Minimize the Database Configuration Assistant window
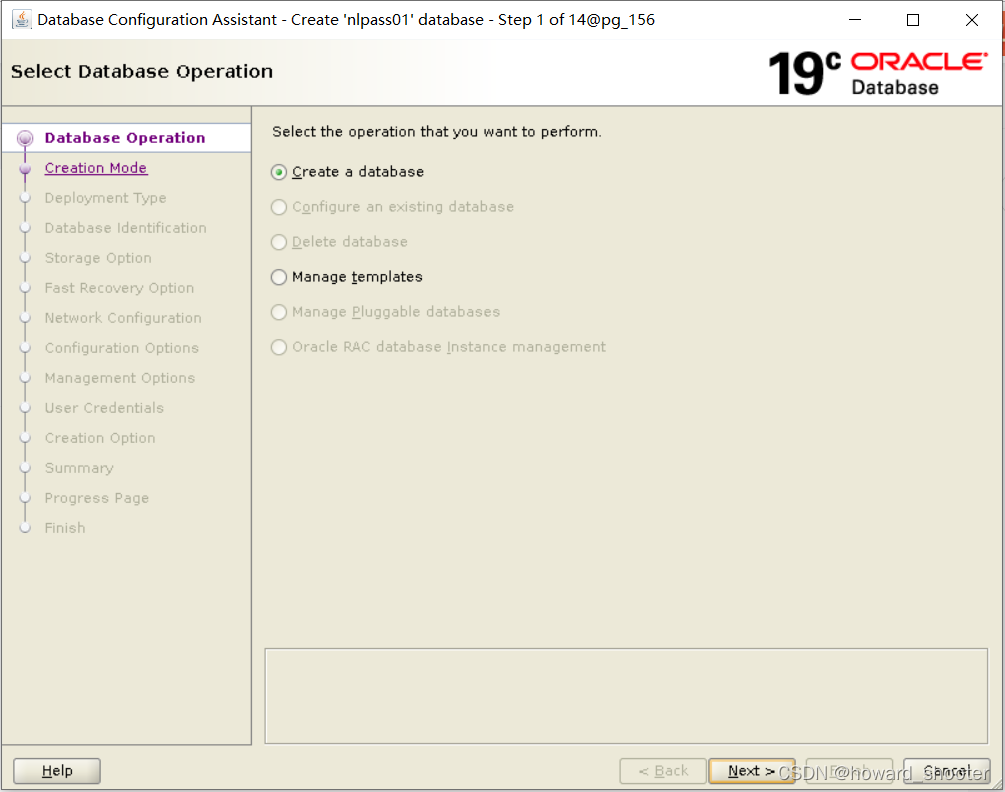 [855, 20]
